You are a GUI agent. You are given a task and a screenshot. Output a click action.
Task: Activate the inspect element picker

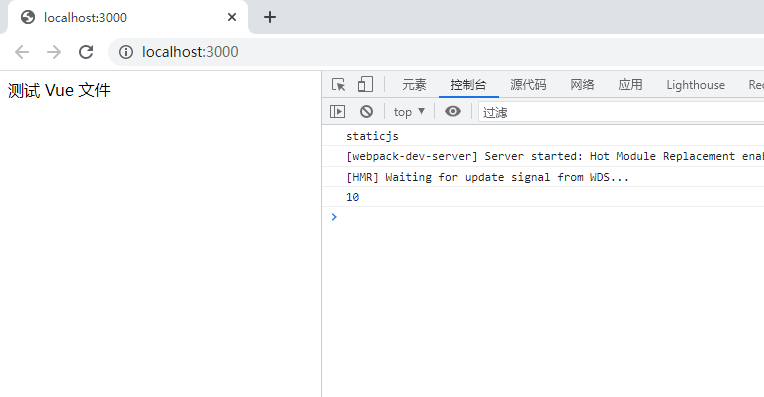pyautogui.click(x=339, y=85)
